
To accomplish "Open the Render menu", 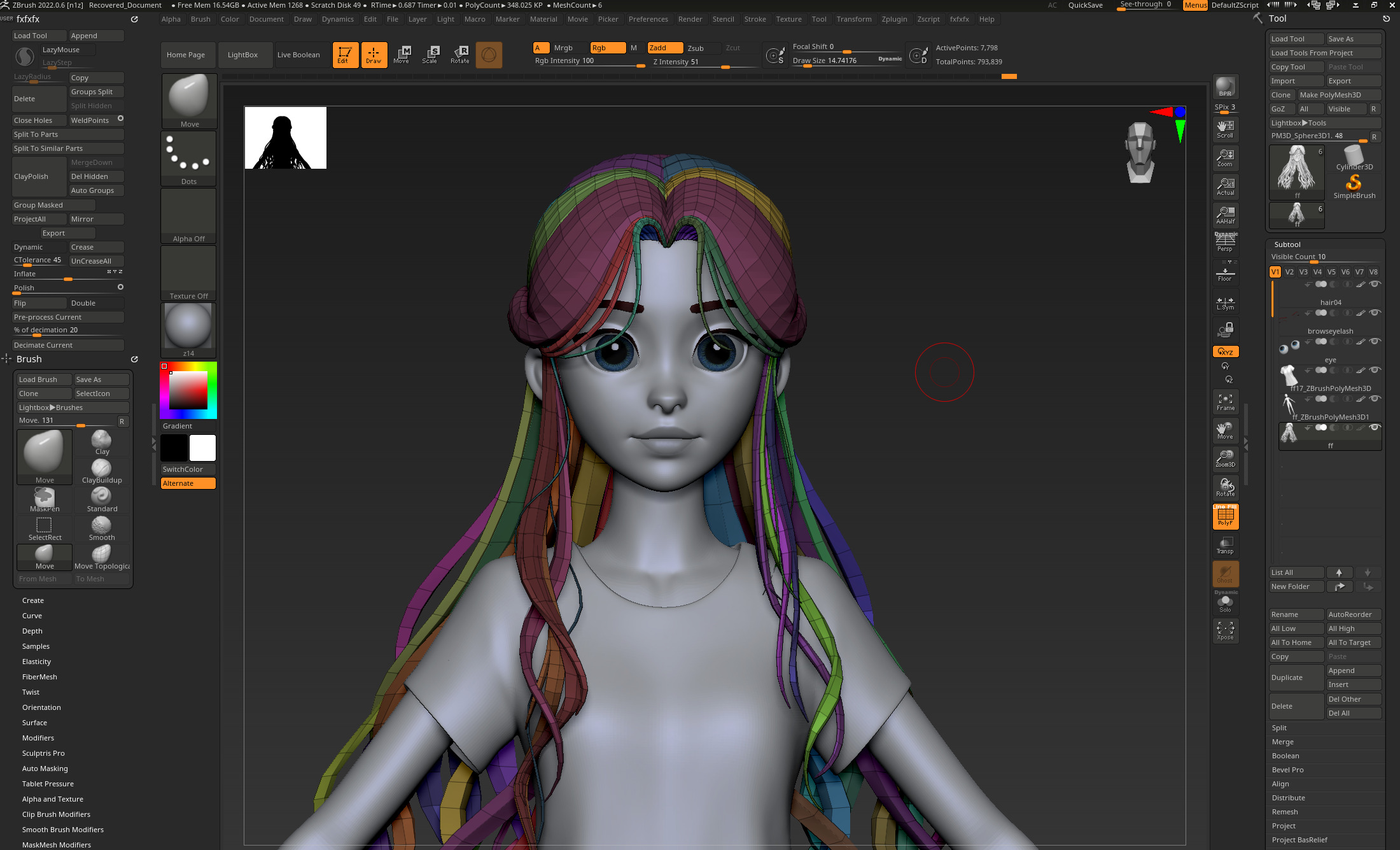I will coord(690,19).
